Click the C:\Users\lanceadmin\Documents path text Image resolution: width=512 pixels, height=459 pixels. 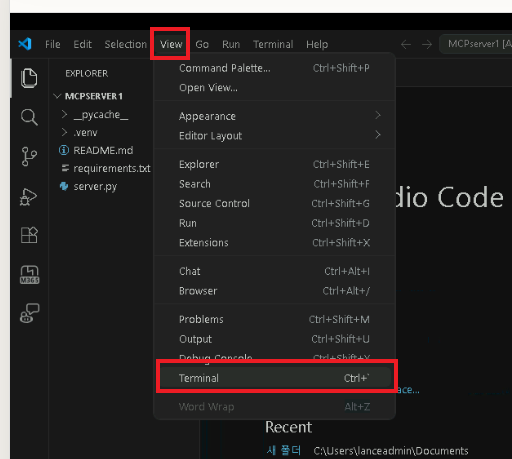click(x=391, y=451)
